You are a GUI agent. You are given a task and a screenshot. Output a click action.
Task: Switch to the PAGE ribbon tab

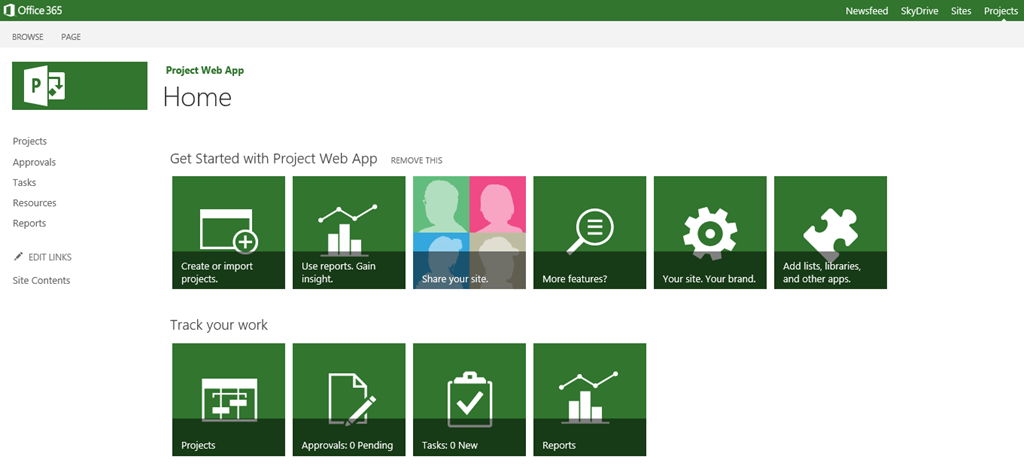click(71, 37)
